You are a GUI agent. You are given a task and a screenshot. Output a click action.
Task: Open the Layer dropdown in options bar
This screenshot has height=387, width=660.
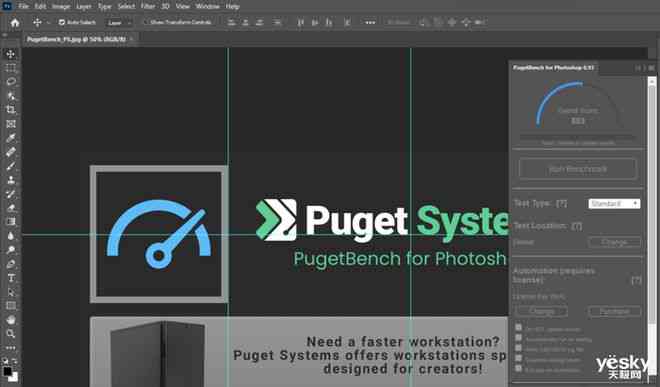119,23
